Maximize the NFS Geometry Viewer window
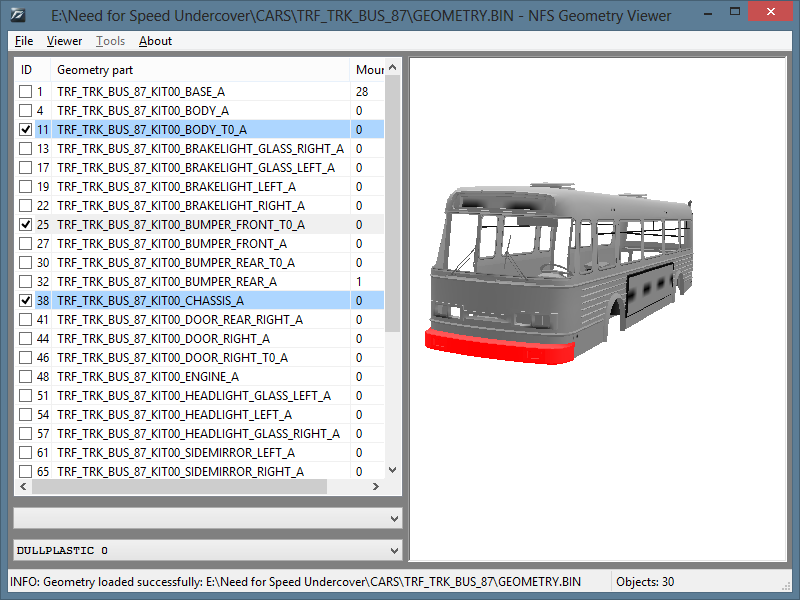Screen dimensions: 800x600 [735, 12]
